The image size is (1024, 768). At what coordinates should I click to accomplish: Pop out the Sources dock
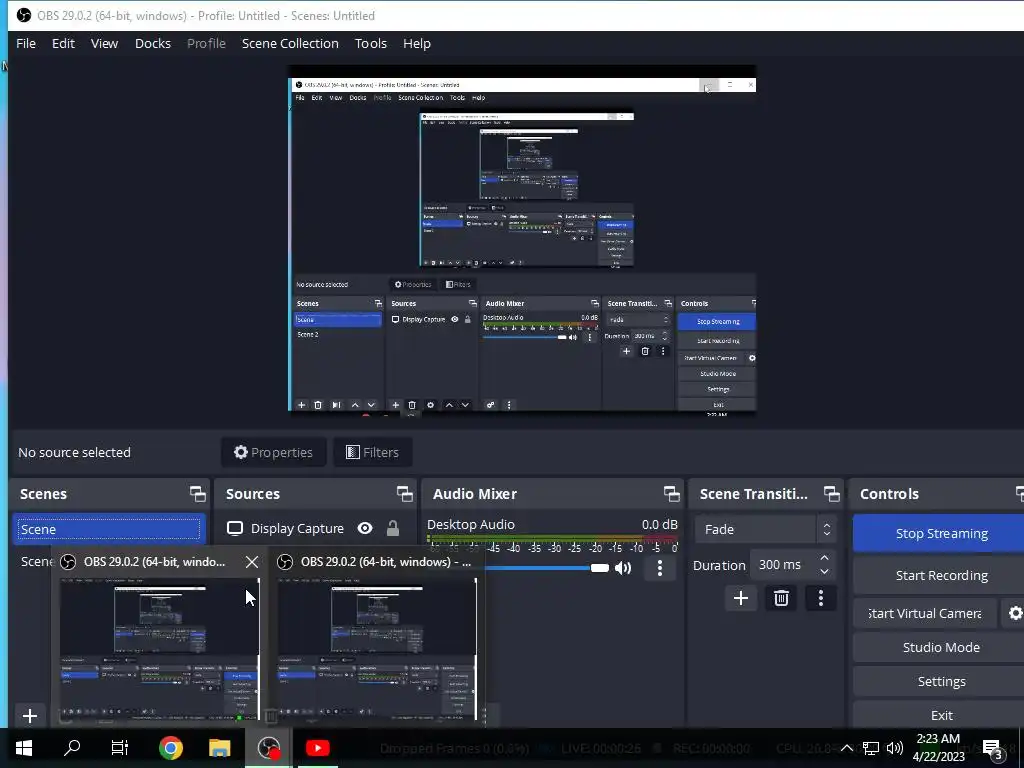coord(404,494)
